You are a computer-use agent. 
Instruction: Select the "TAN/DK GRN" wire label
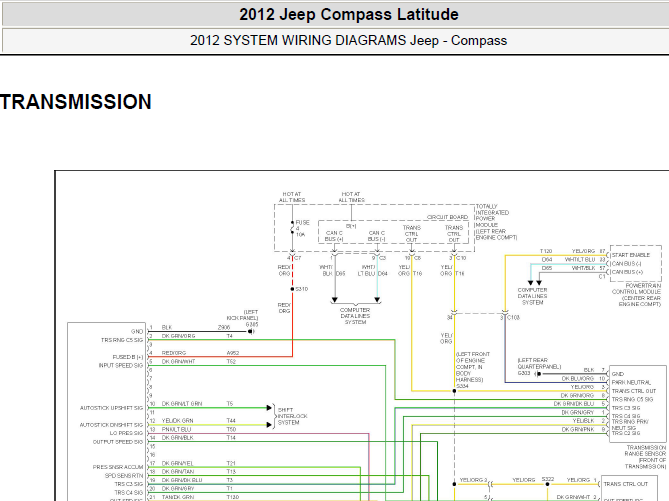177,497
